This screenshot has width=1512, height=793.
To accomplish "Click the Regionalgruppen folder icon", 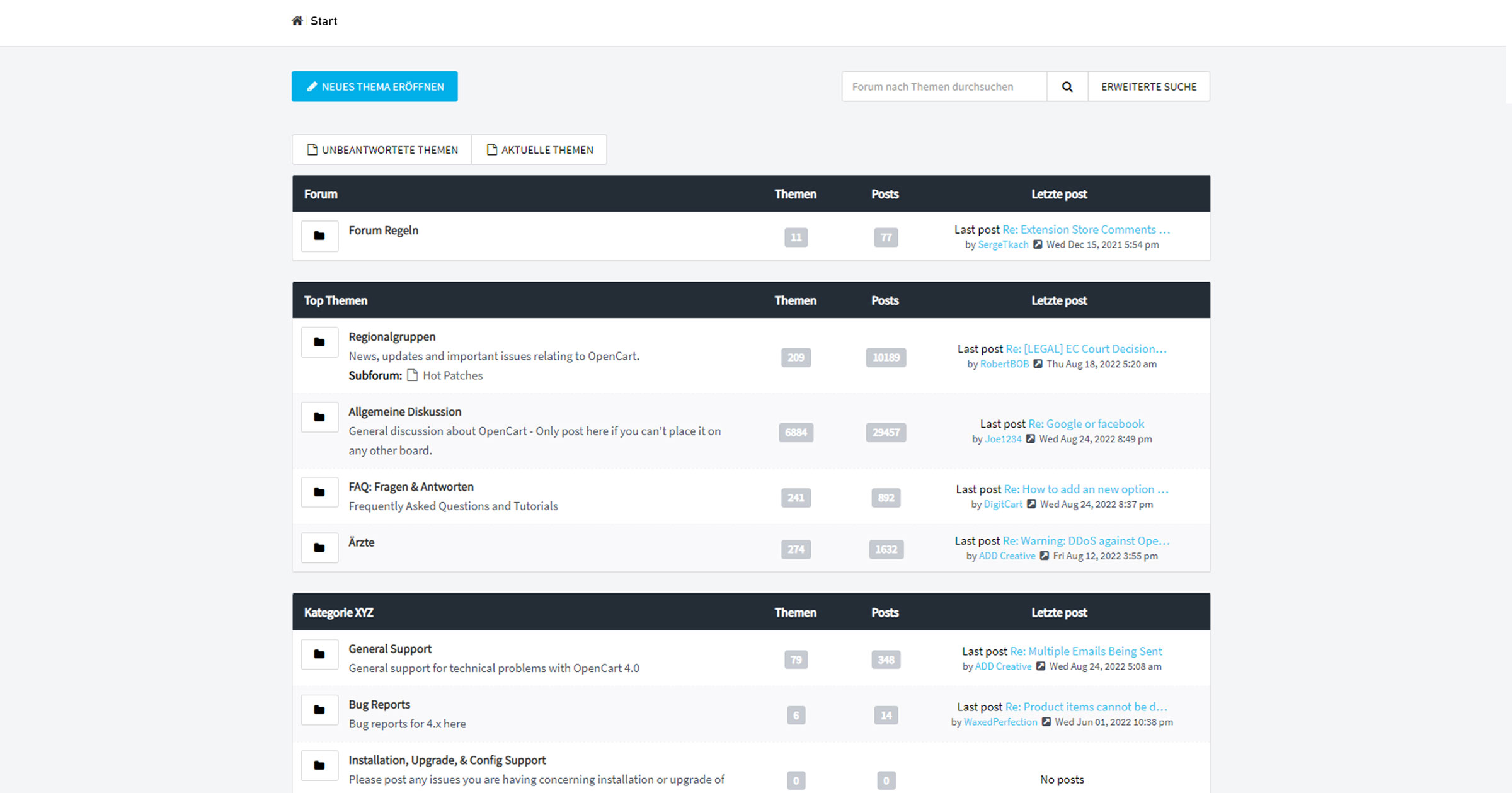I will tap(319, 343).
